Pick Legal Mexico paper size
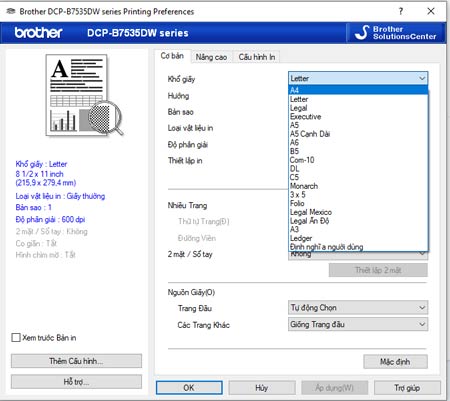This screenshot has width=450, height=401. [x=358, y=212]
